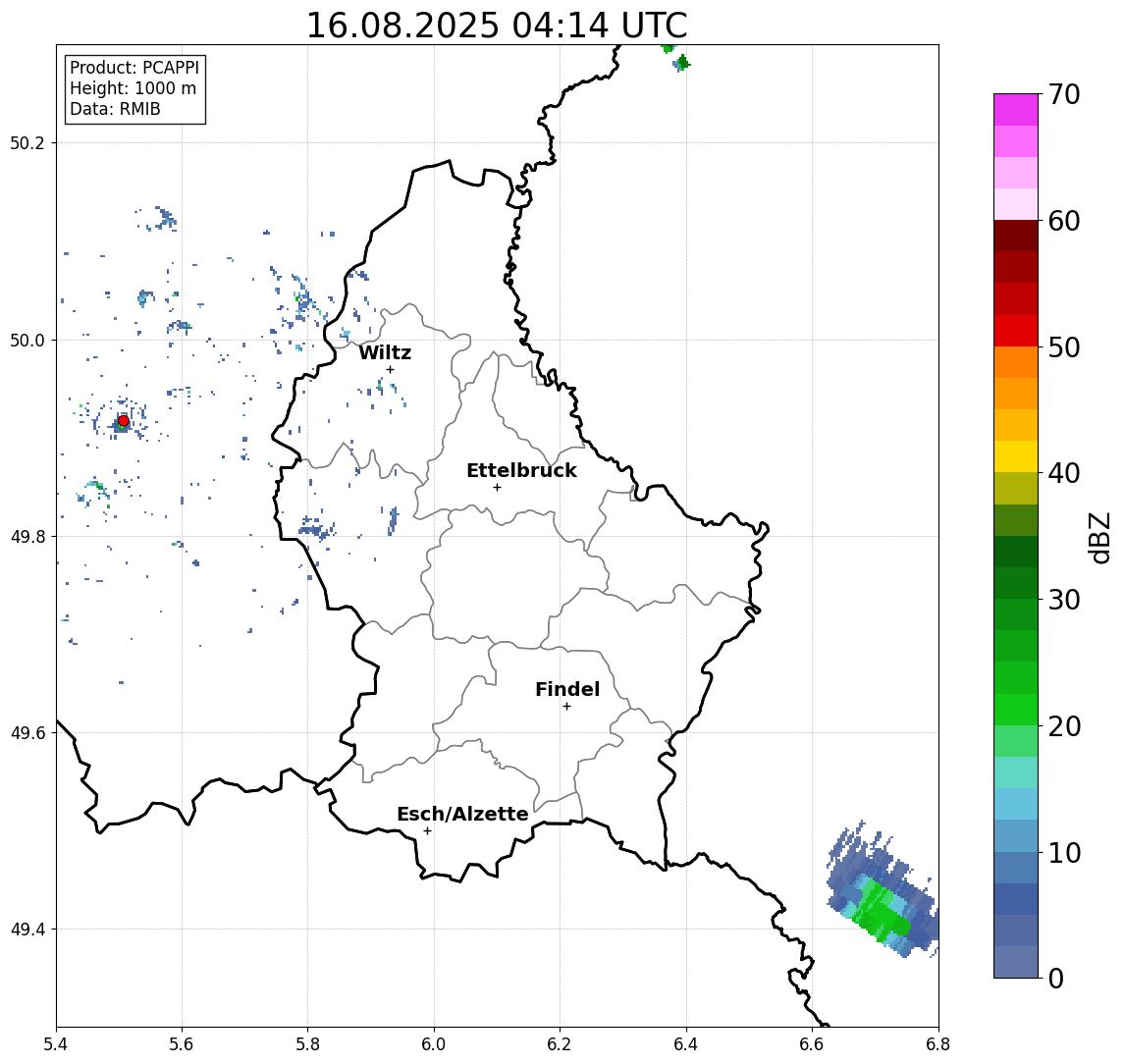Click the Ettelbruck station label
The height and width of the screenshot is (1064, 1124).
521,470
